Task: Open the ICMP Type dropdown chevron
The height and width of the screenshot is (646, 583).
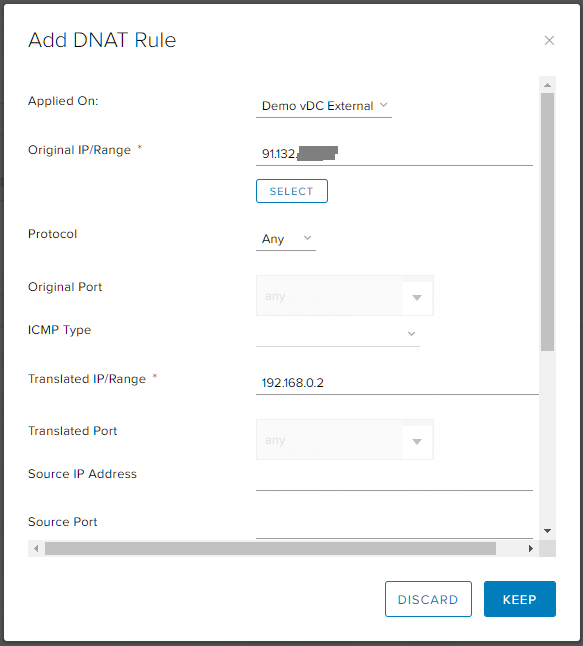Action: click(411, 333)
